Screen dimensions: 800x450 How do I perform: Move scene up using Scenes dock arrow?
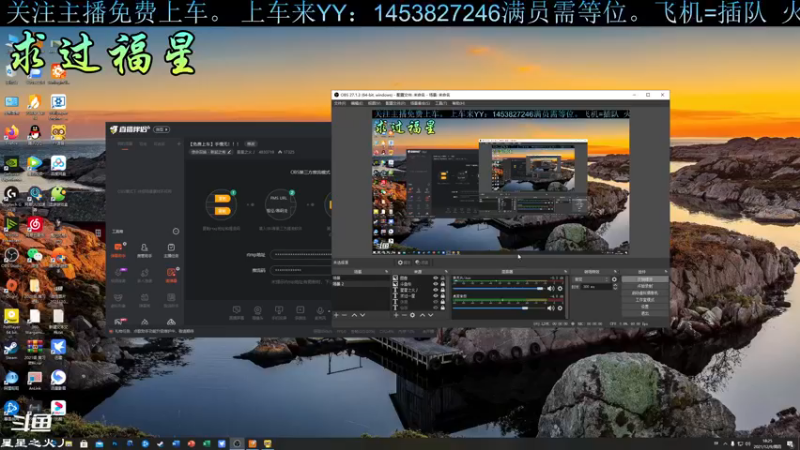tap(354, 315)
